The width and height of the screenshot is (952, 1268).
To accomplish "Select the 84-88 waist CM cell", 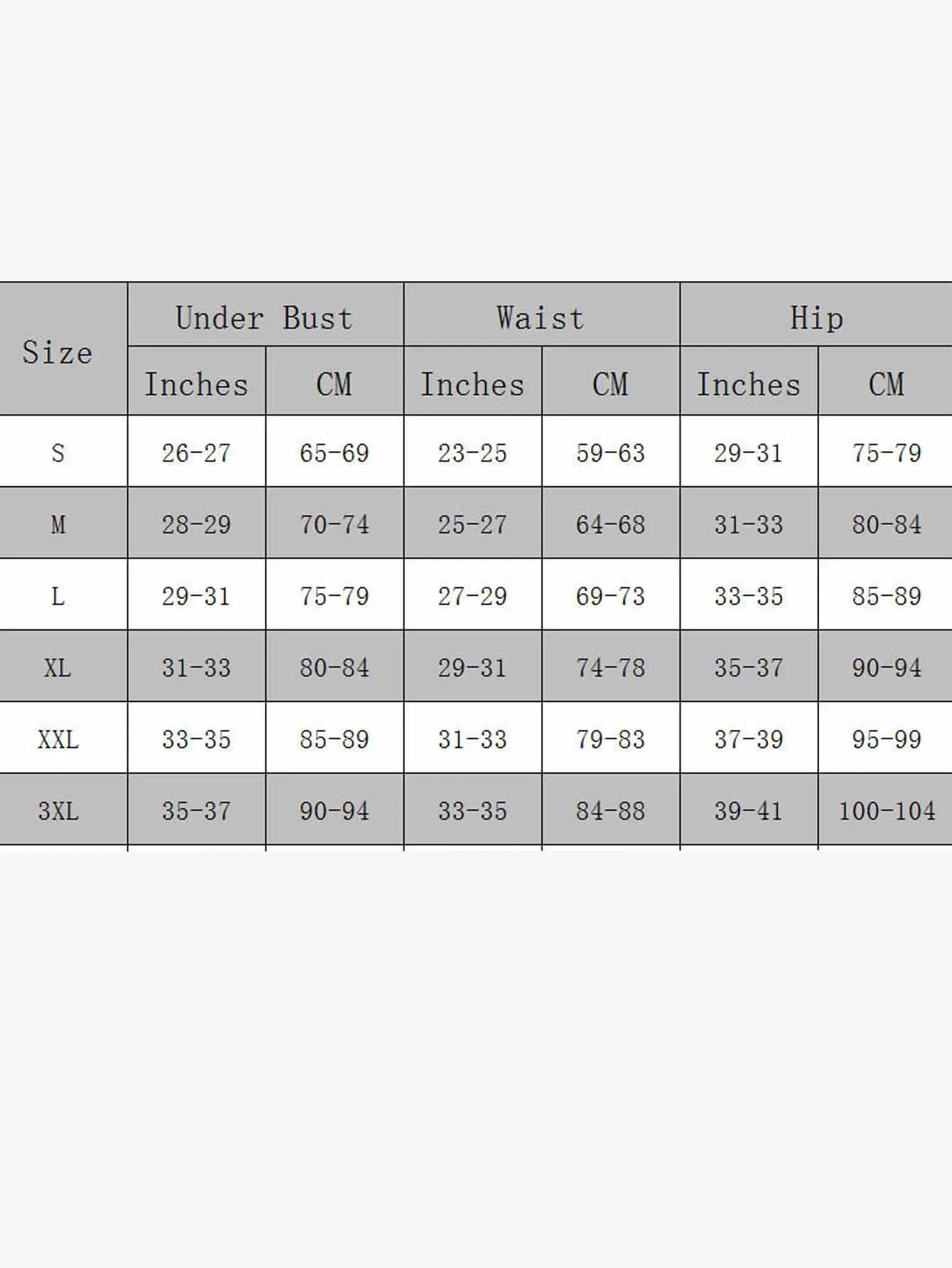I will click(x=610, y=811).
